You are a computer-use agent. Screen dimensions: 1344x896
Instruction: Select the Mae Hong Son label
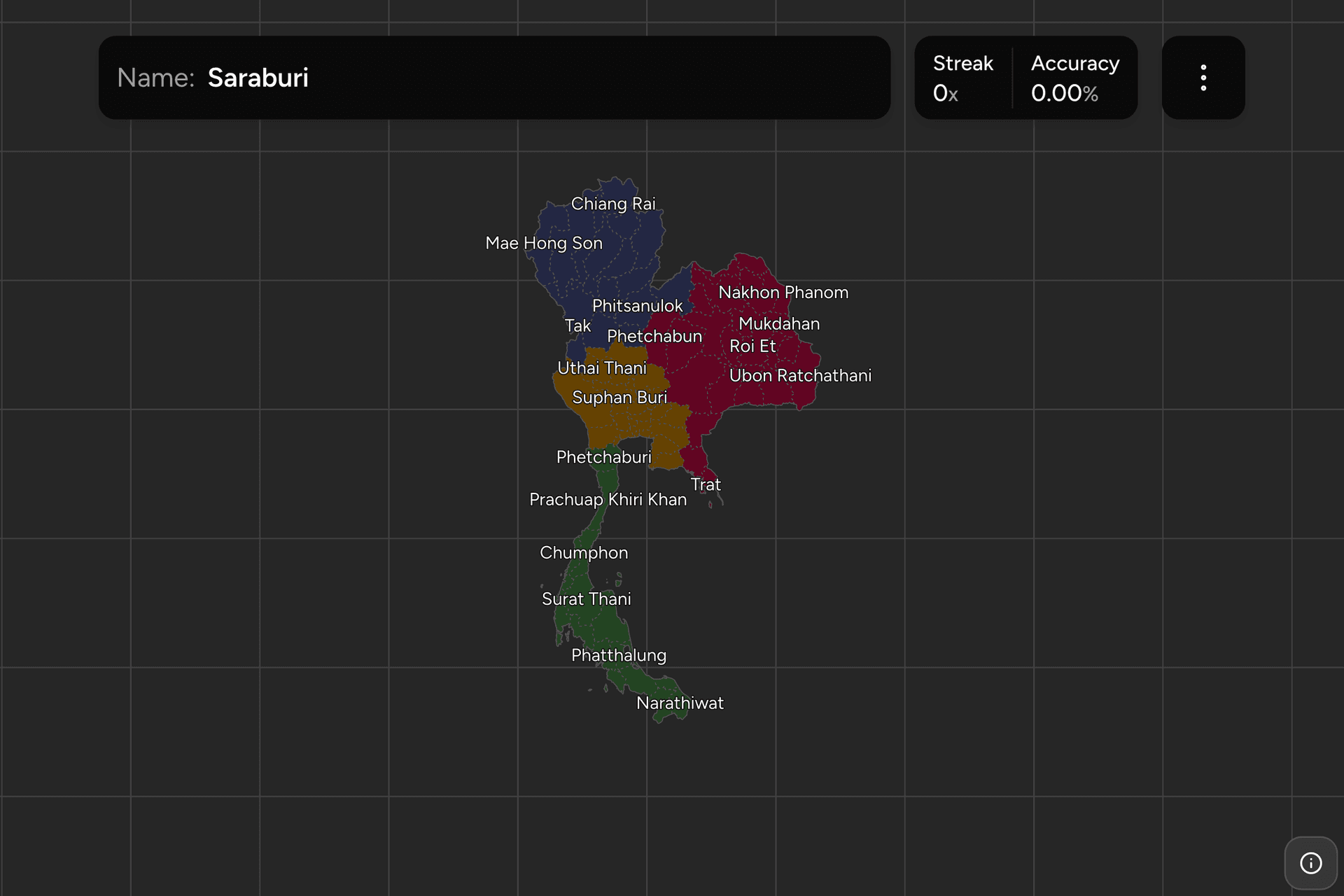pos(544,243)
